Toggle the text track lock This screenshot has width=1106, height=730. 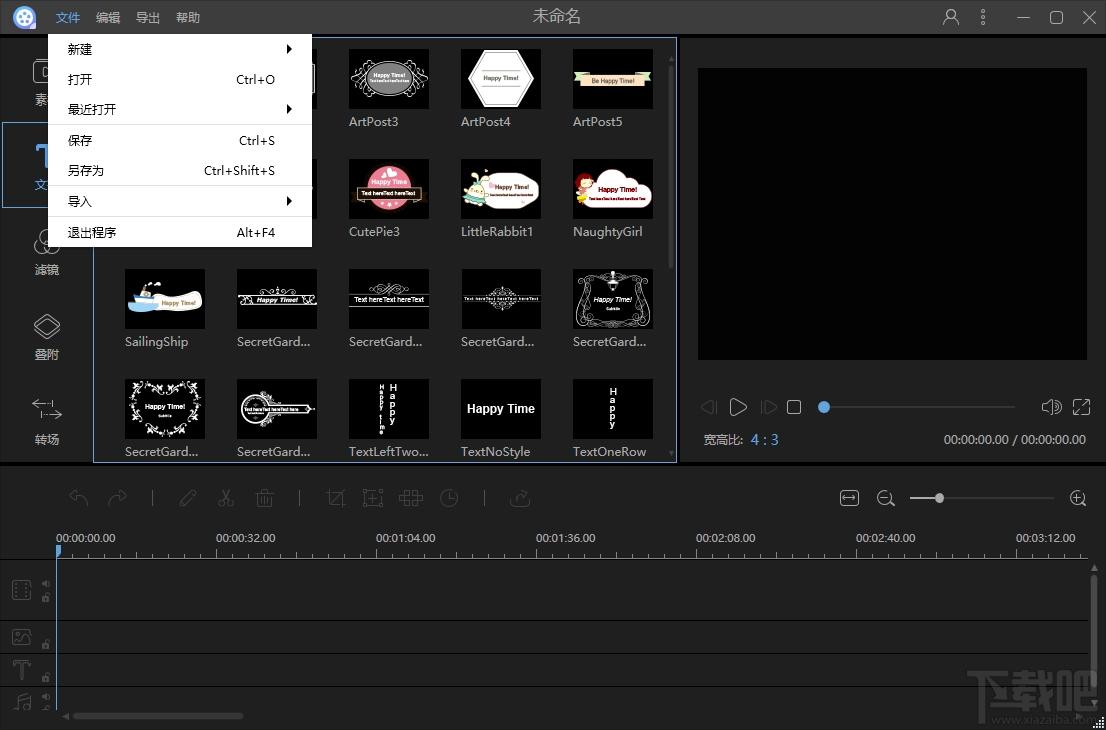click(46, 677)
